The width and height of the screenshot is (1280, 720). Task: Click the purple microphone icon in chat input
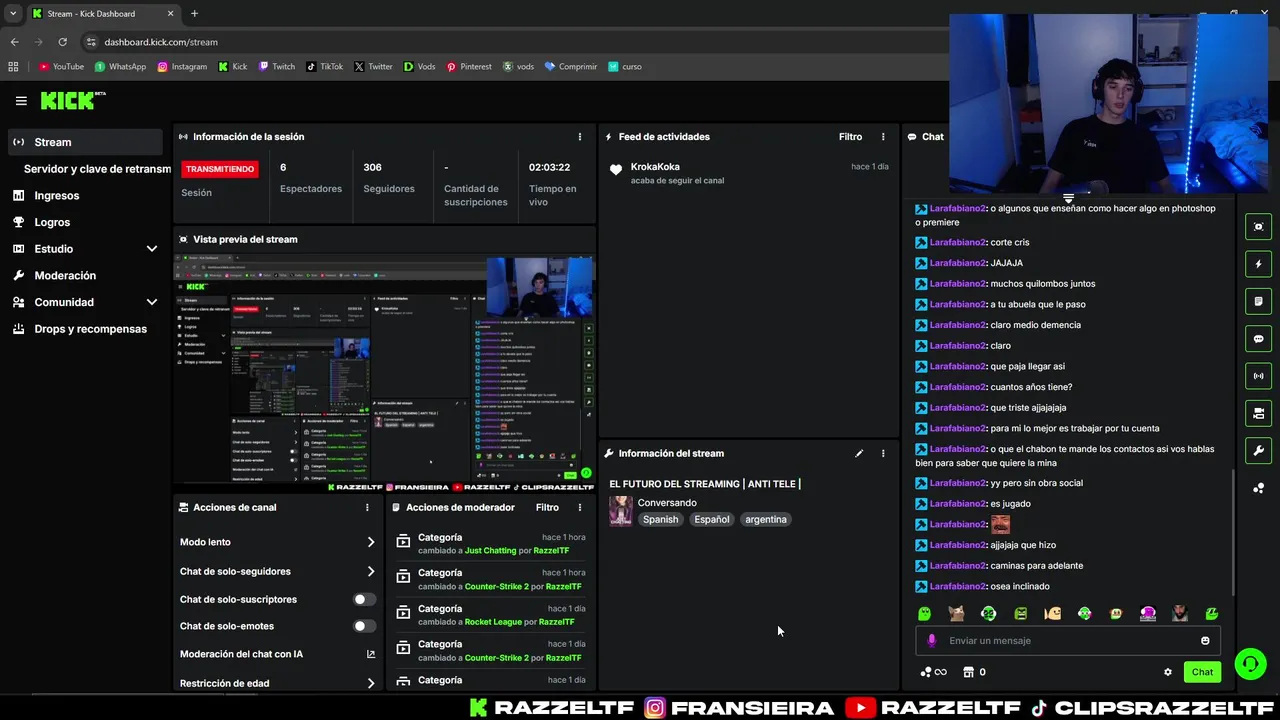(x=932, y=641)
